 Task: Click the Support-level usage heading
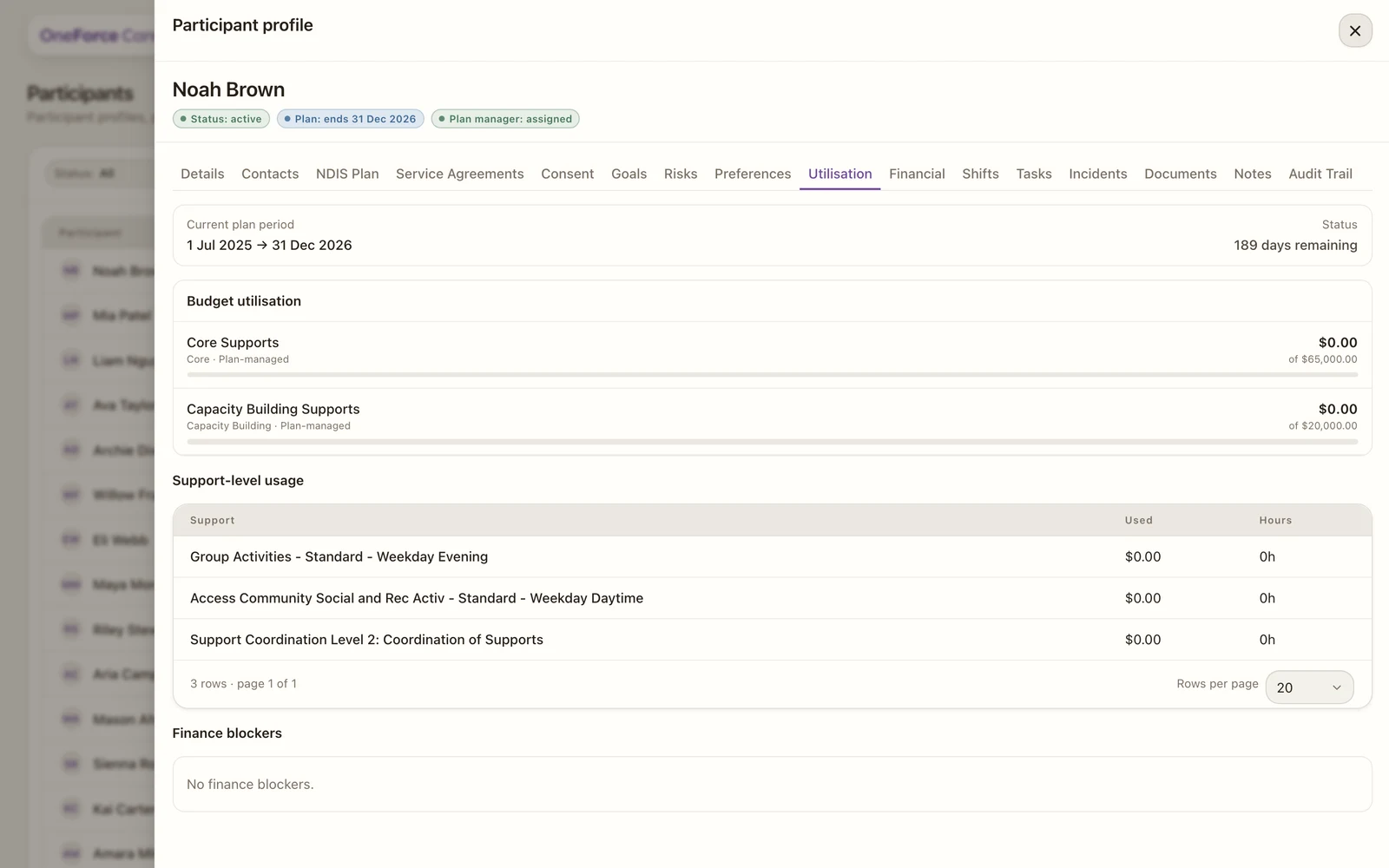coord(238,481)
